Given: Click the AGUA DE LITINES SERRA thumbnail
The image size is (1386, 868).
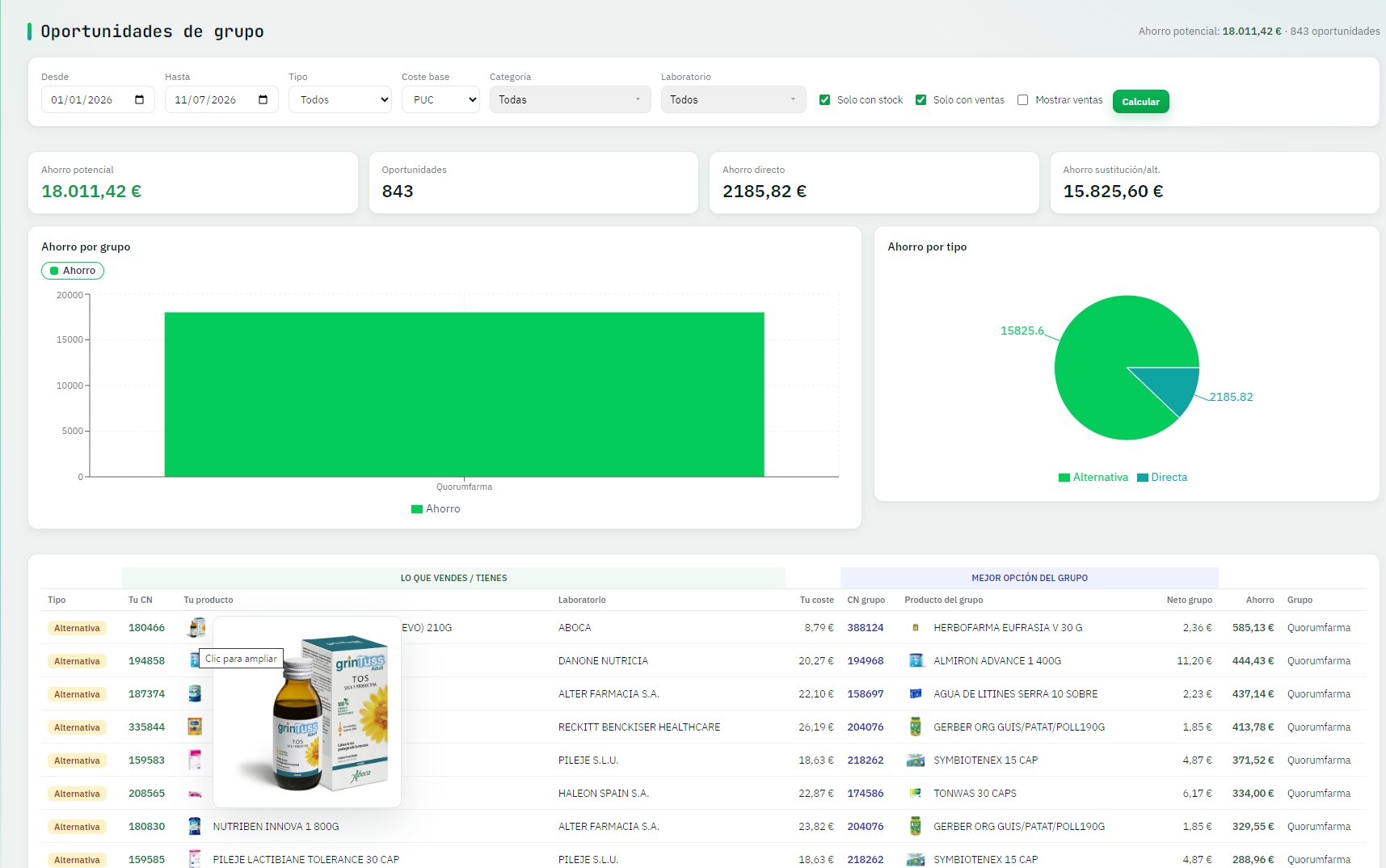Looking at the screenshot, I should (x=916, y=694).
